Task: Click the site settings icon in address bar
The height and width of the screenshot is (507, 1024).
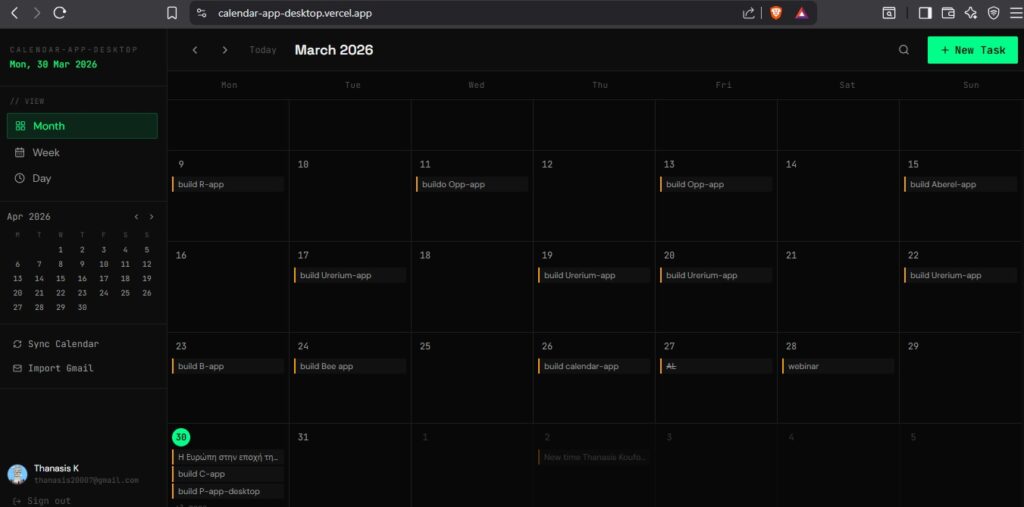Action: click(202, 13)
